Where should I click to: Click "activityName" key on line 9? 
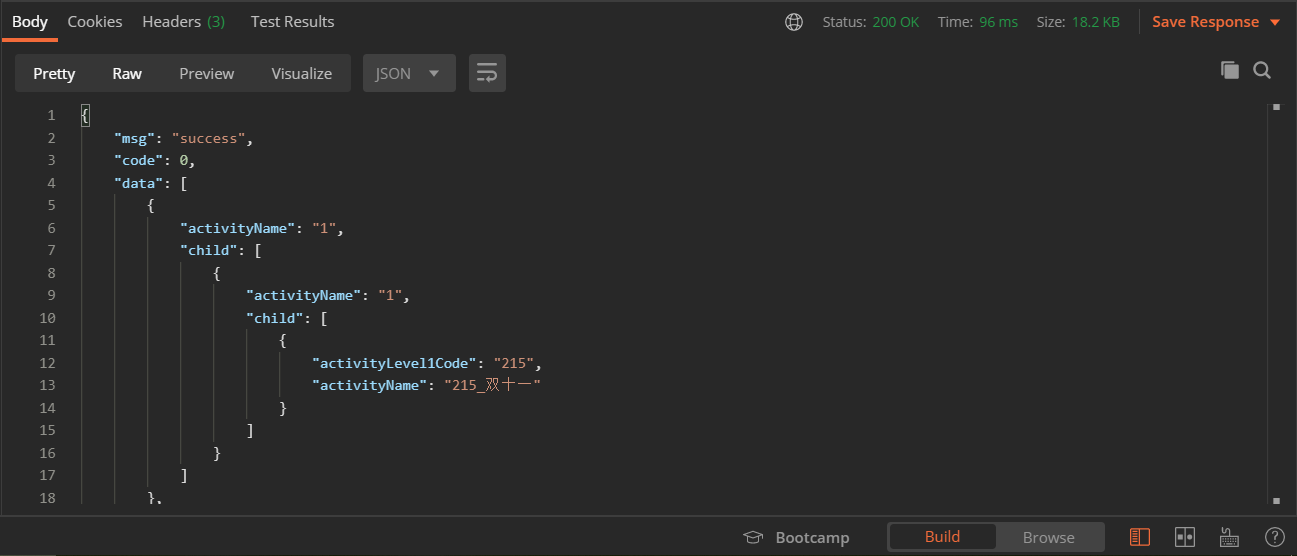(304, 295)
